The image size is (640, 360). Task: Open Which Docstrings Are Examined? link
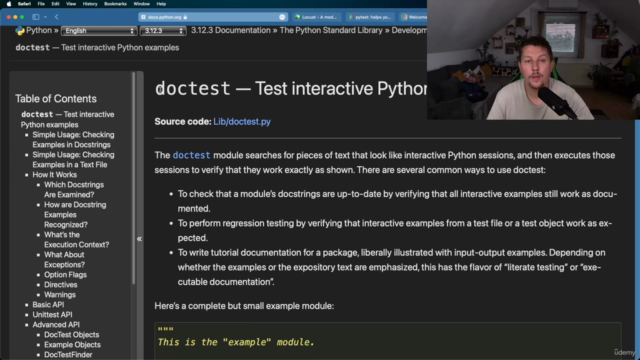(74, 190)
